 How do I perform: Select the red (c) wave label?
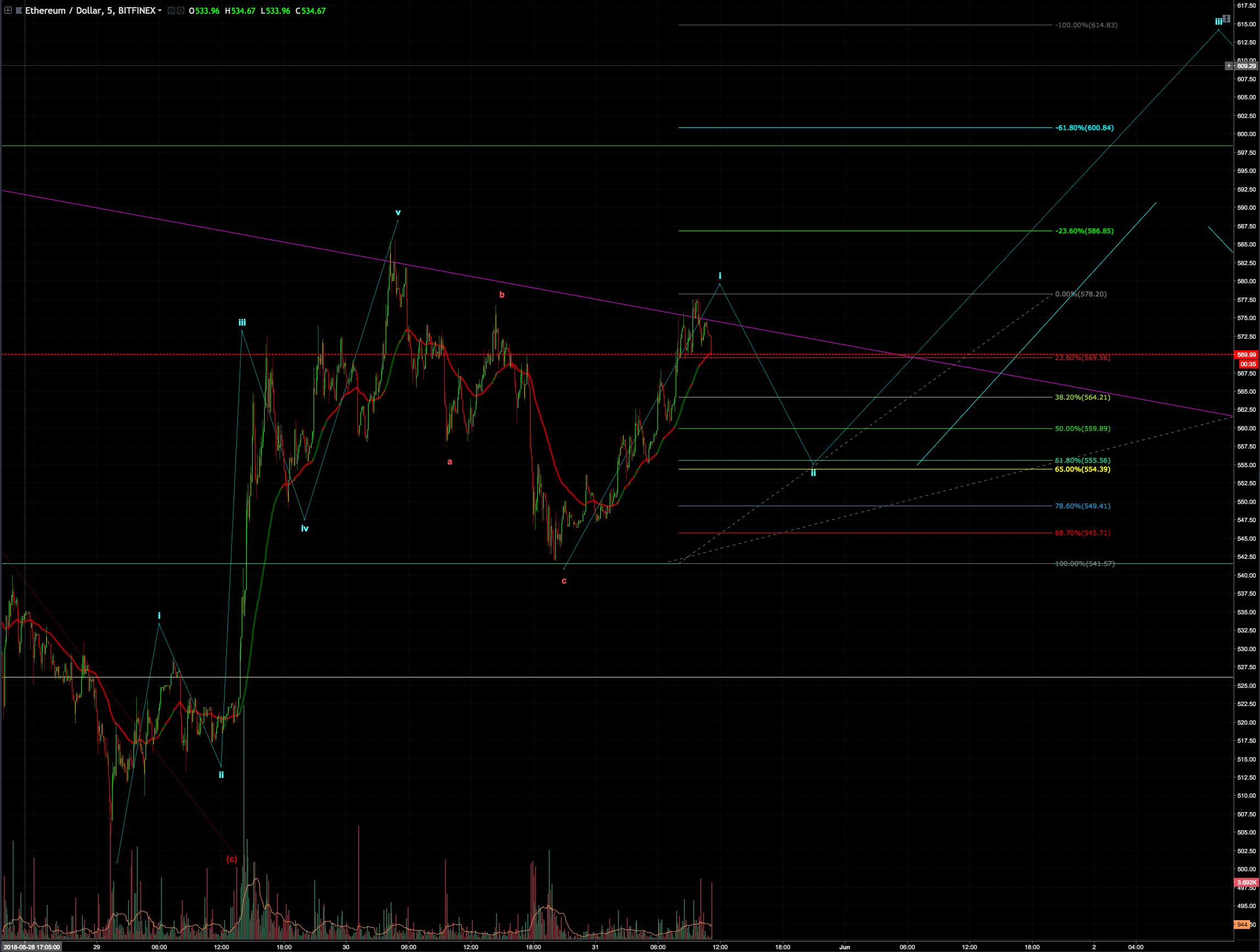[x=231, y=859]
